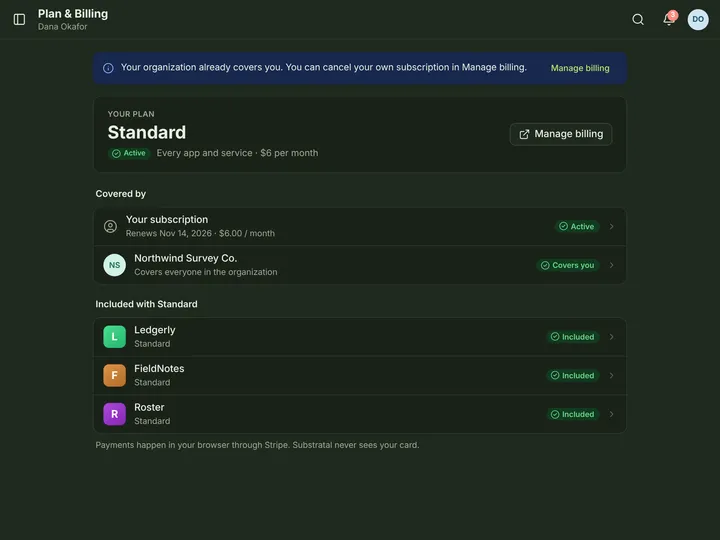
Task: Click the FieldNotes app name
Action: [x=159, y=368]
